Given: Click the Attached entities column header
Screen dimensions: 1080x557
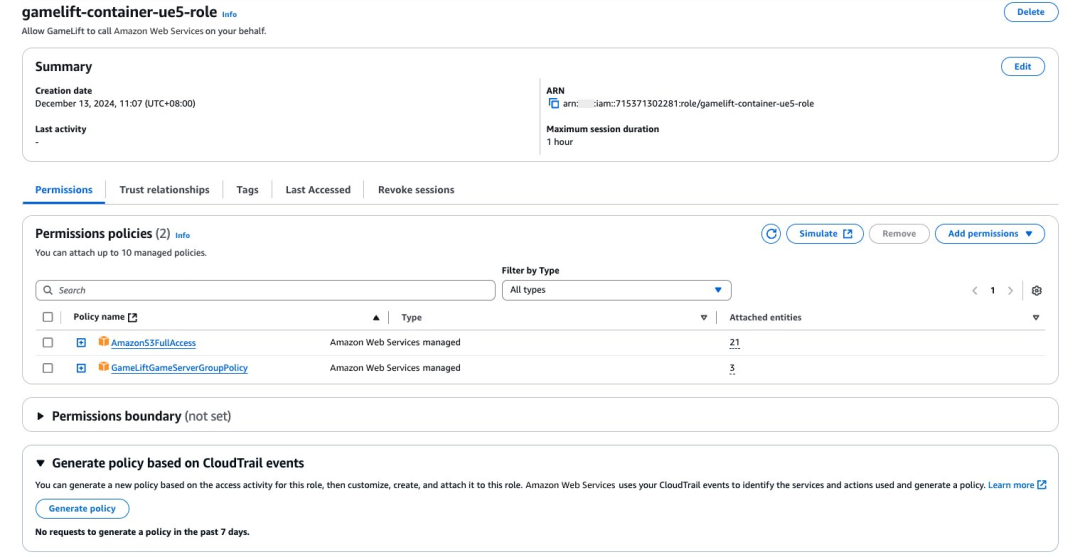Looking at the screenshot, I should point(765,317).
